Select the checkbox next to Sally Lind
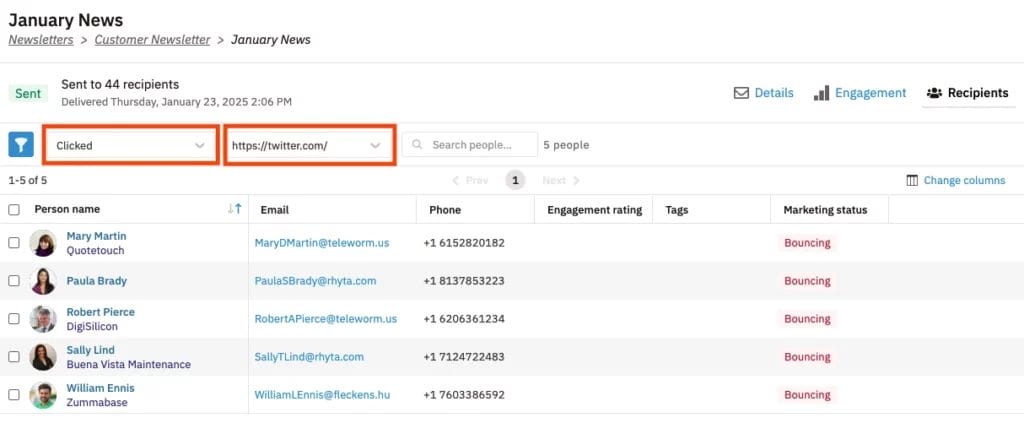The image size is (1024, 434). coord(14,357)
